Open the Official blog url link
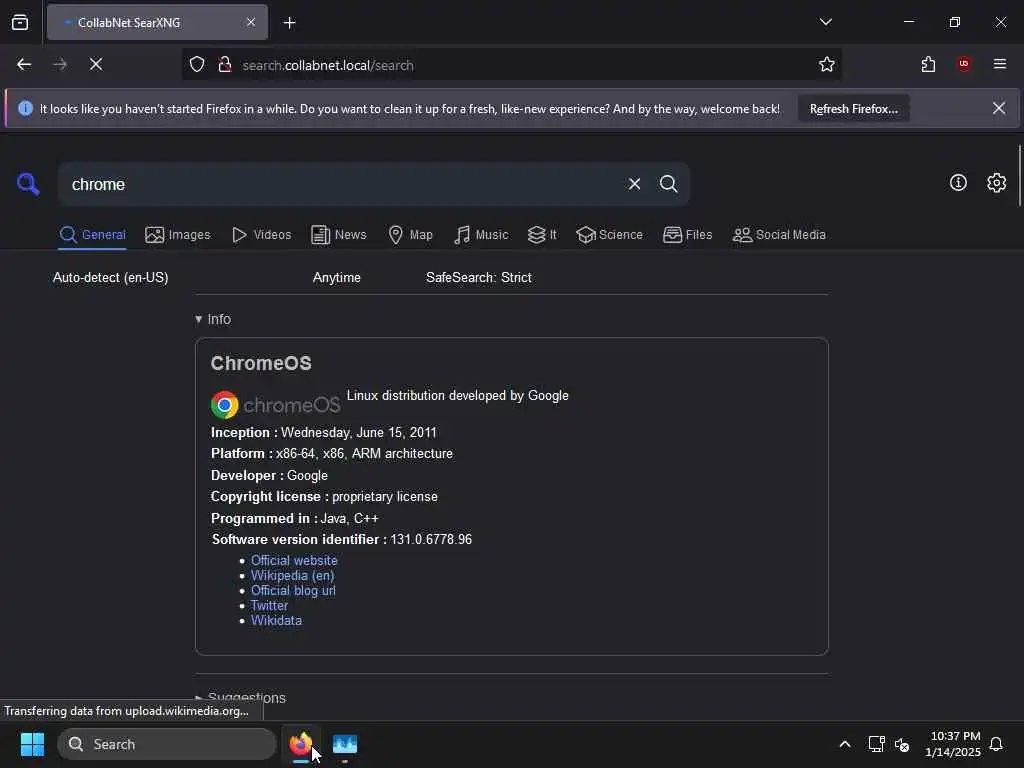 [x=293, y=590]
